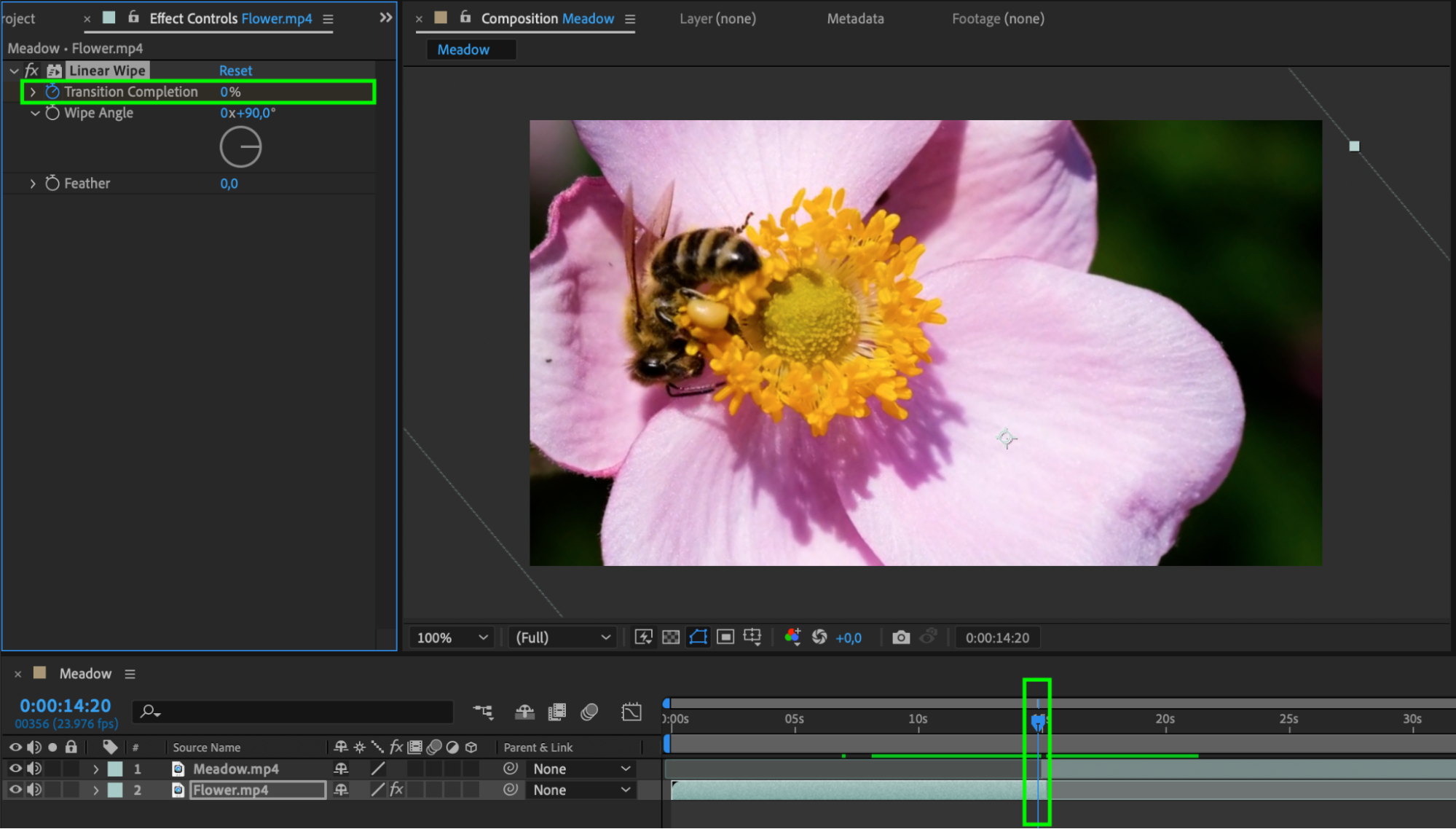This screenshot has height=829, width=1456.
Task: Open the 100% magnification dropdown
Action: click(452, 637)
